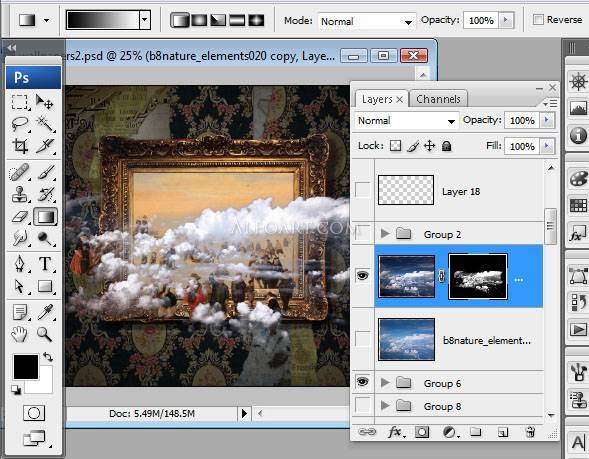Hide Group 6 visibility
Viewport: 589px width, 459px height.
coord(362,382)
